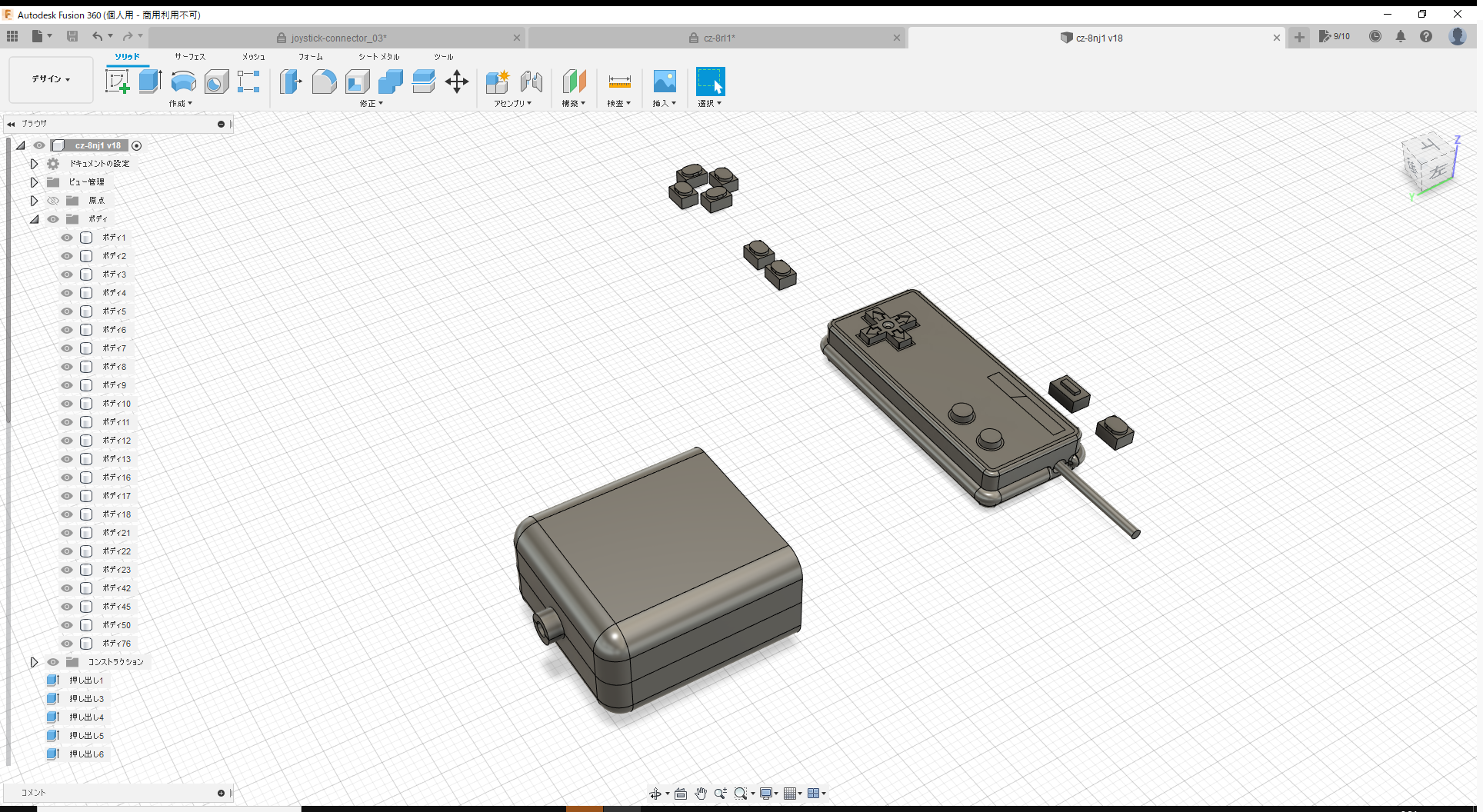This screenshot has width=1483, height=812.
Task: Expand the ビュー管理 tree node
Action: [x=34, y=182]
